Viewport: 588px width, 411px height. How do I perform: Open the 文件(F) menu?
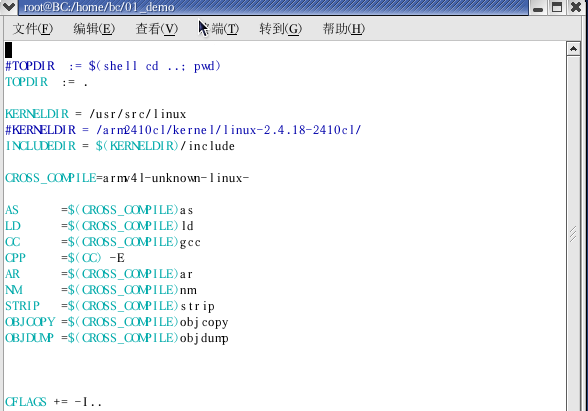[33, 29]
